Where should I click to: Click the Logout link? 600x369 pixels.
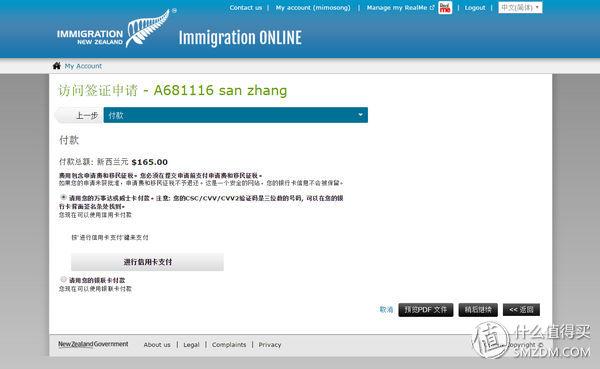(x=475, y=8)
